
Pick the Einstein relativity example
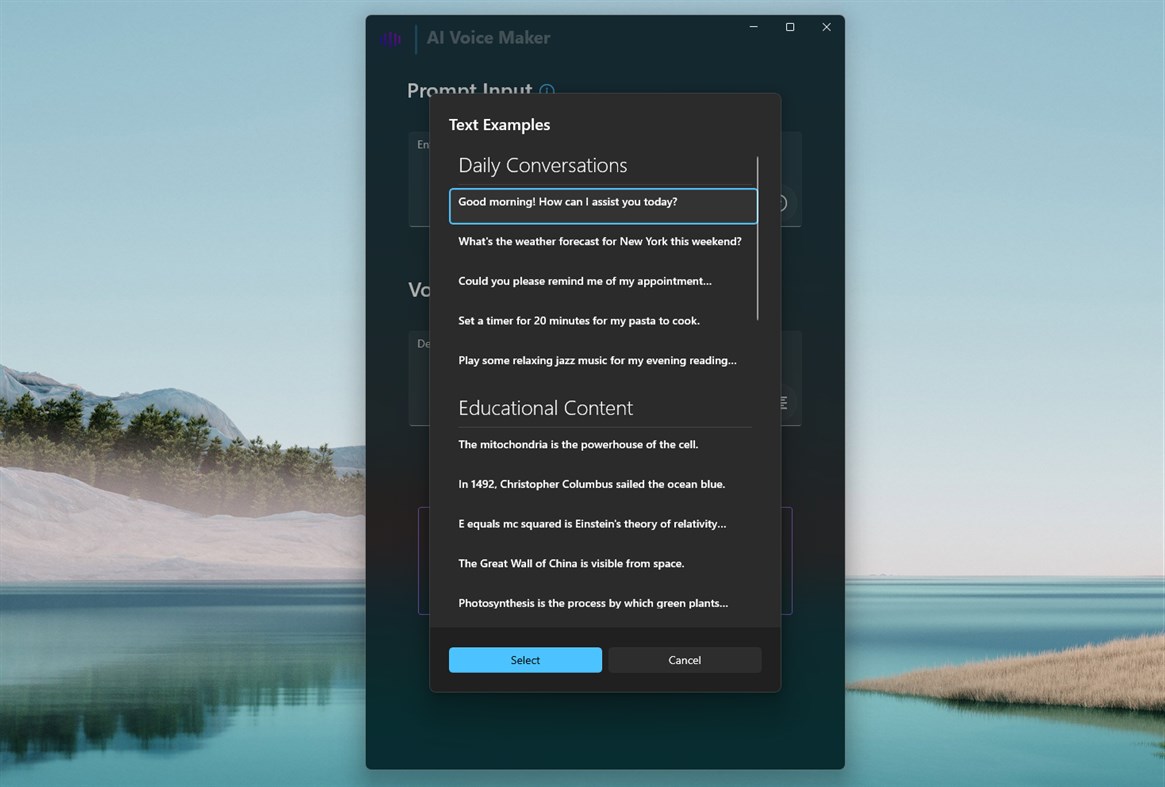pos(592,523)
